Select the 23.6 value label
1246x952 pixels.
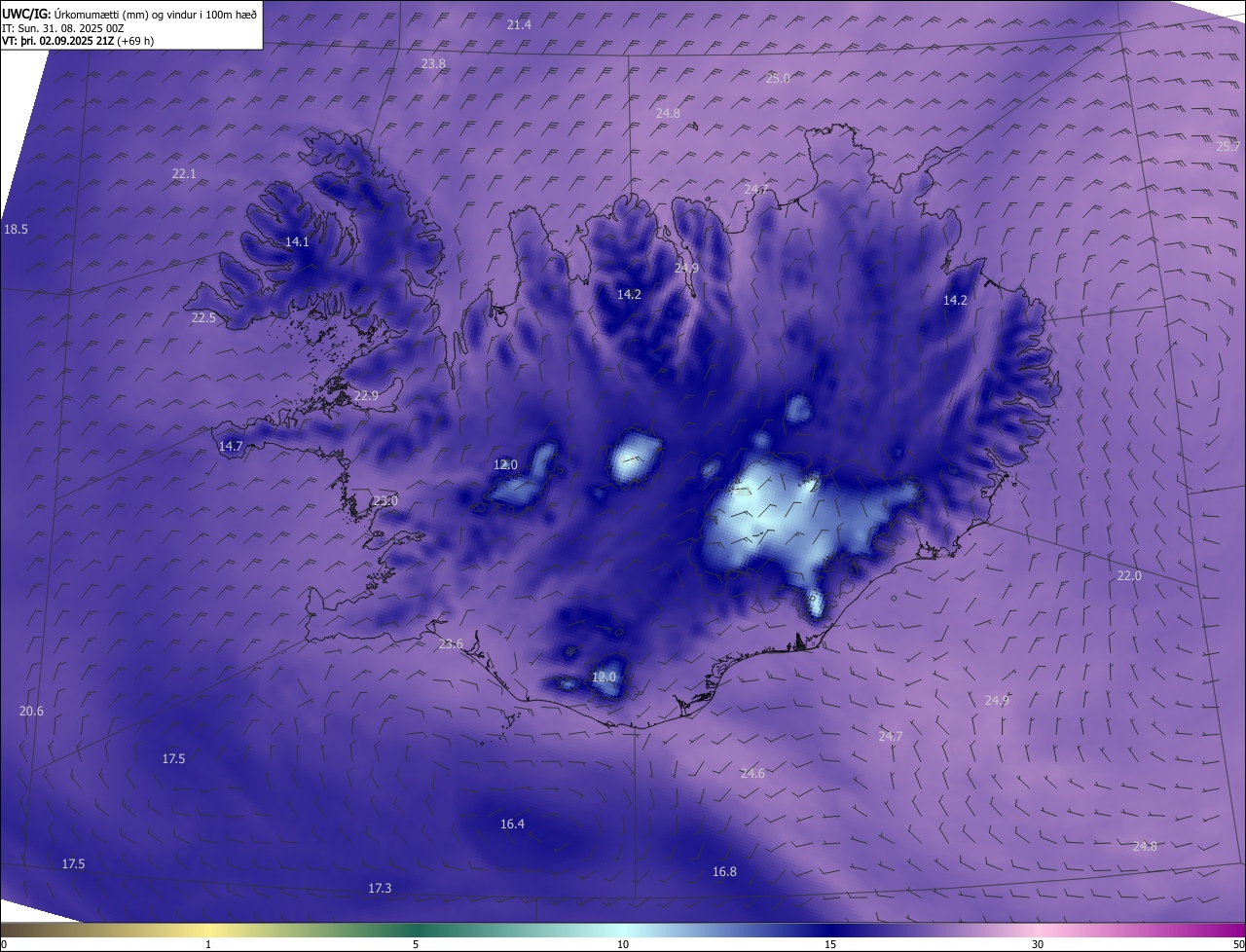point(451,643)
